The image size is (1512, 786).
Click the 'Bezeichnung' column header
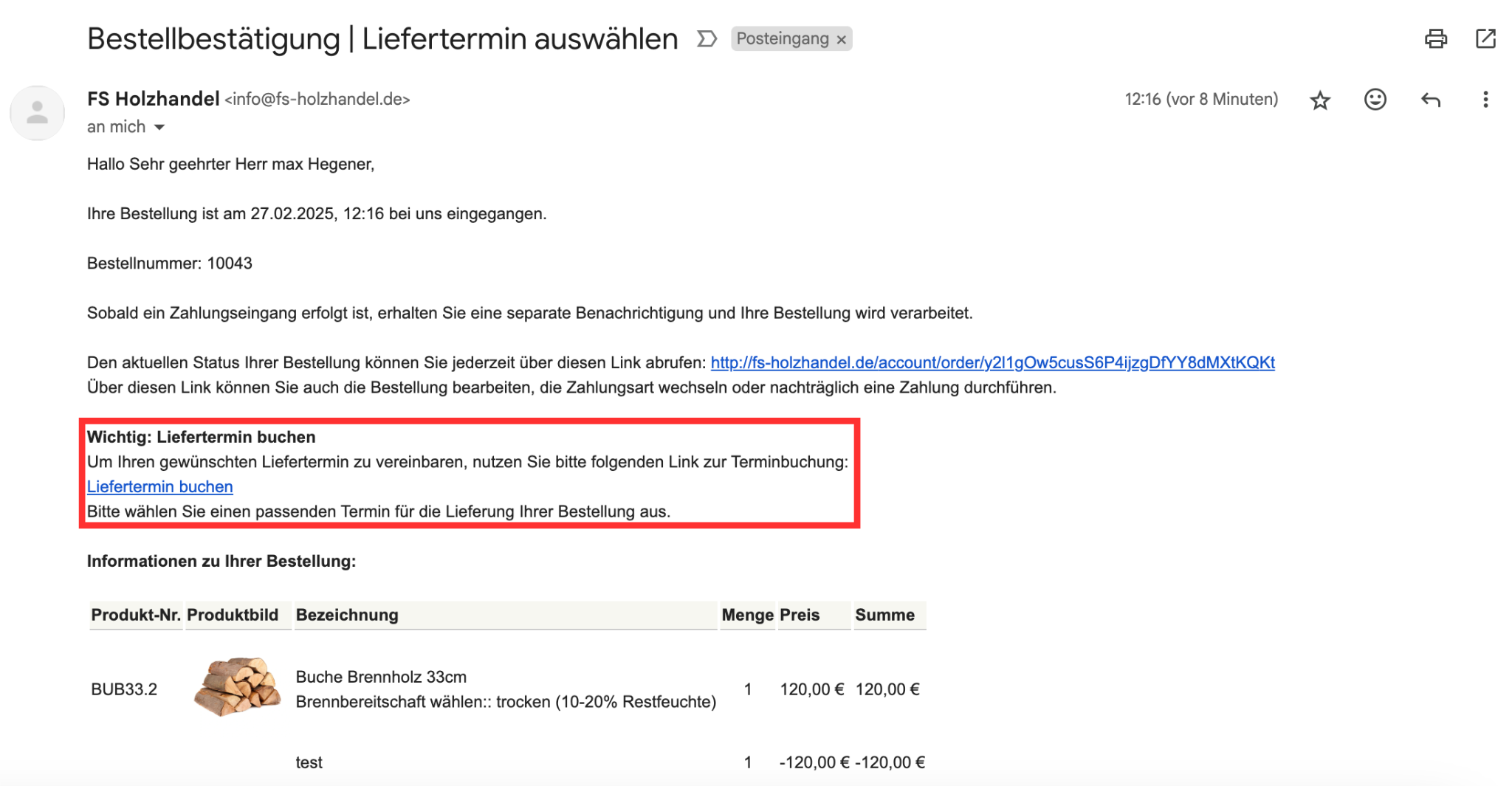point(347,615)
